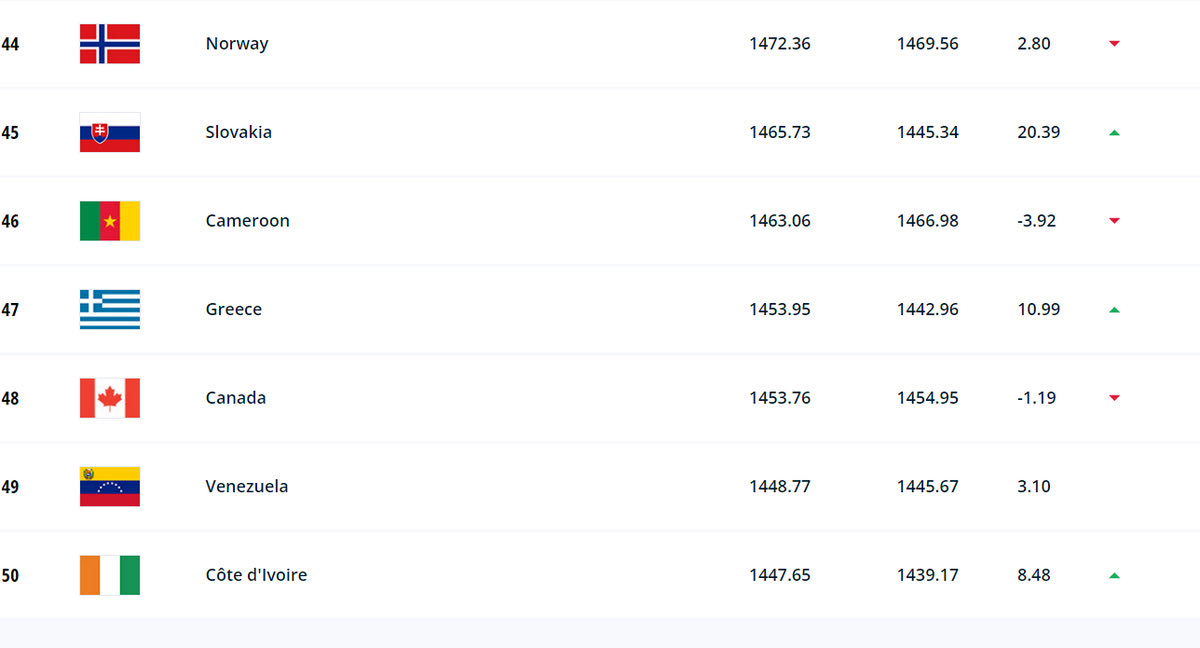Click the Cameroon flag icon

110,221
